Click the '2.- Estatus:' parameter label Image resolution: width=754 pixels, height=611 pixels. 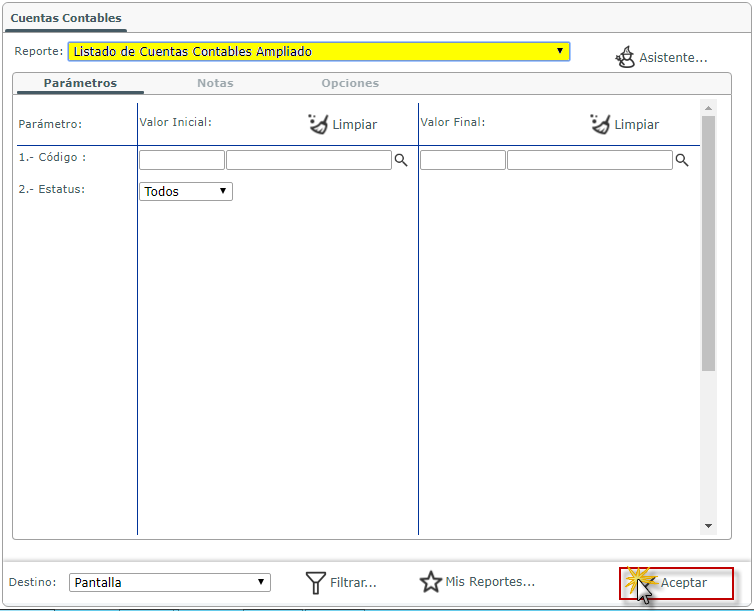(51, 189)
